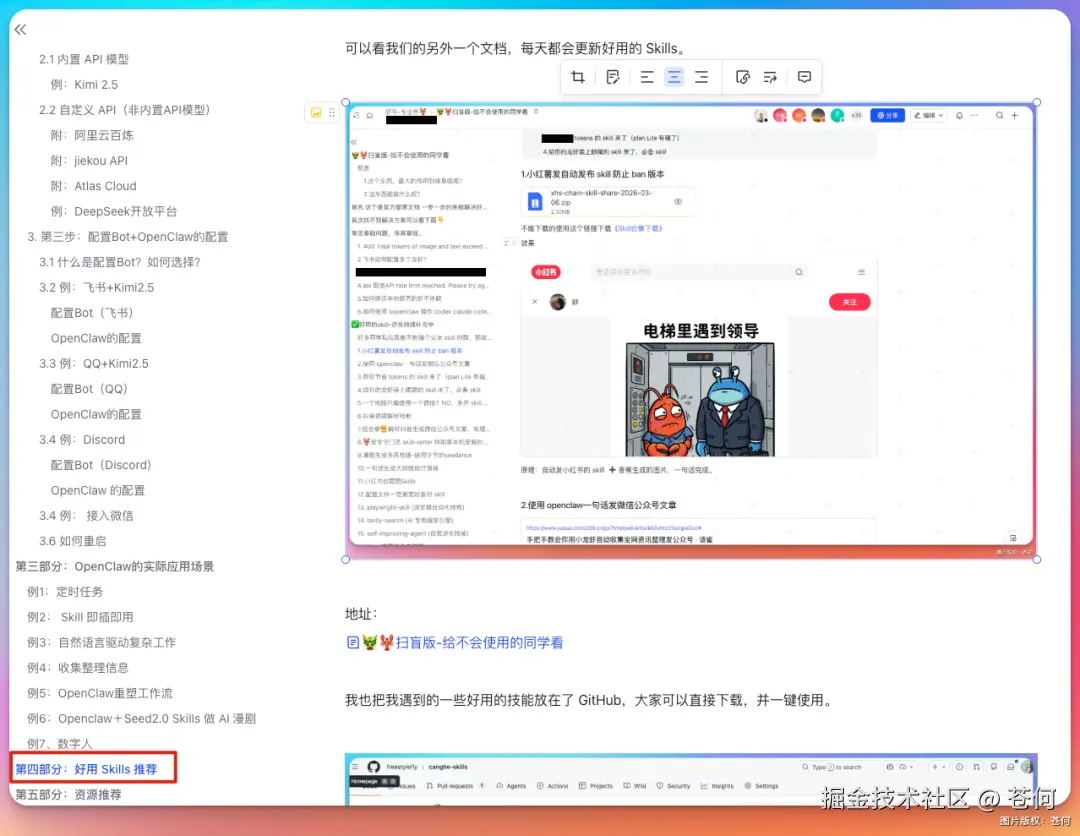The height and width of the screenshot is (836, 1080).
Task: Select the crop tool in the image toolbar
Action: (579, 76)
